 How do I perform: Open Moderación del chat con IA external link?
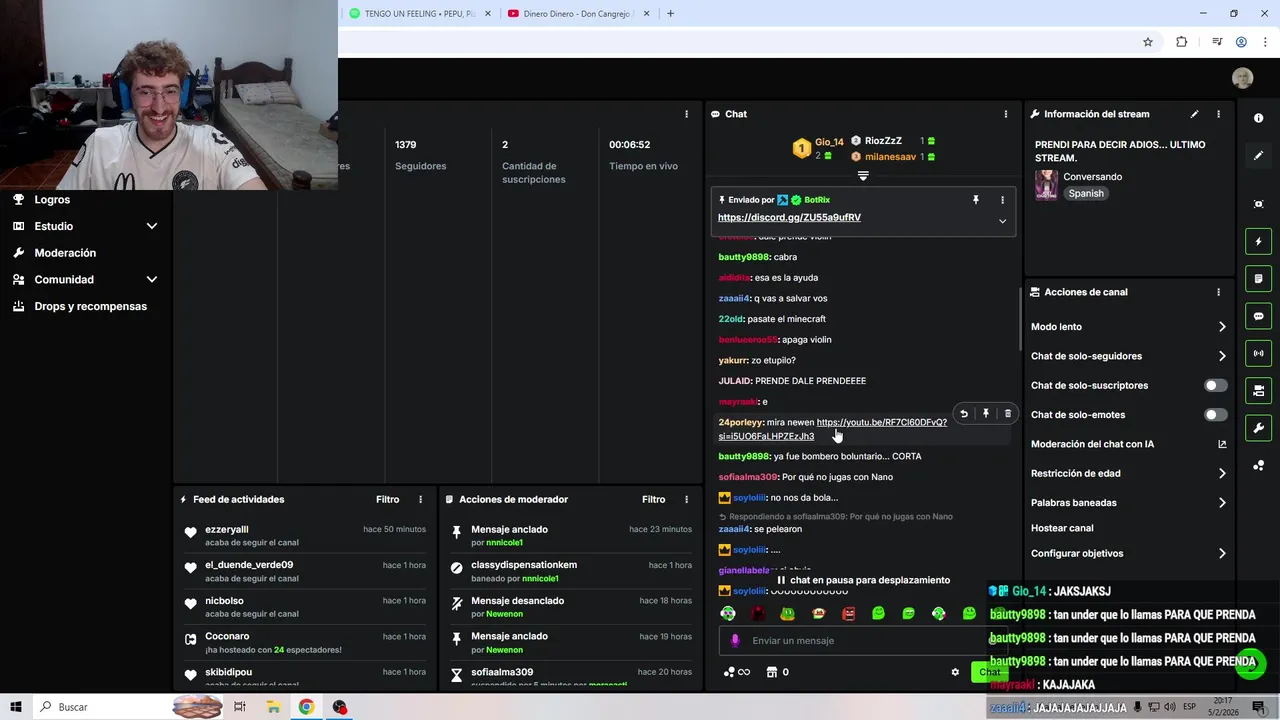tap(1222, 444)
